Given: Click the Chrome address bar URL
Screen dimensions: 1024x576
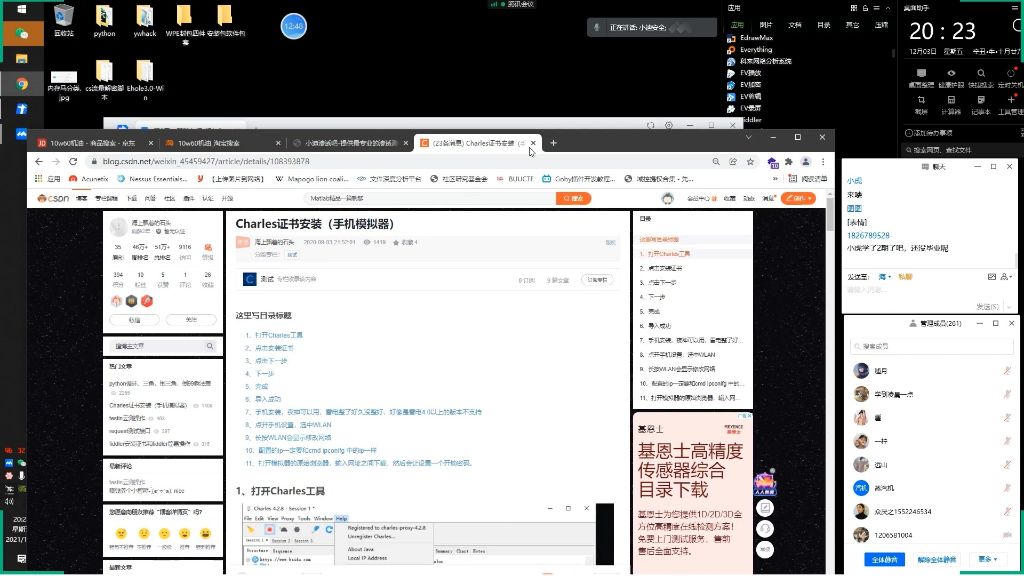Looking at the screenshot, I should point(206,161).
